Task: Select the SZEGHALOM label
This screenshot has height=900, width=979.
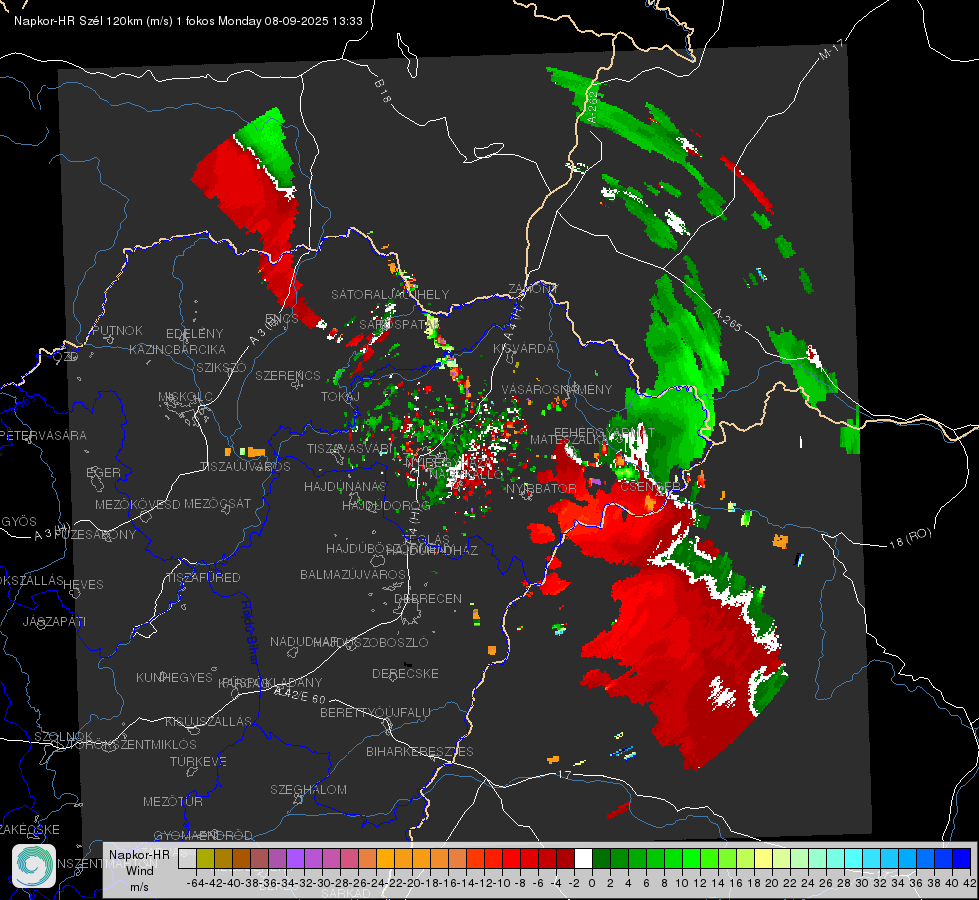Action: [x=308, y=789]
